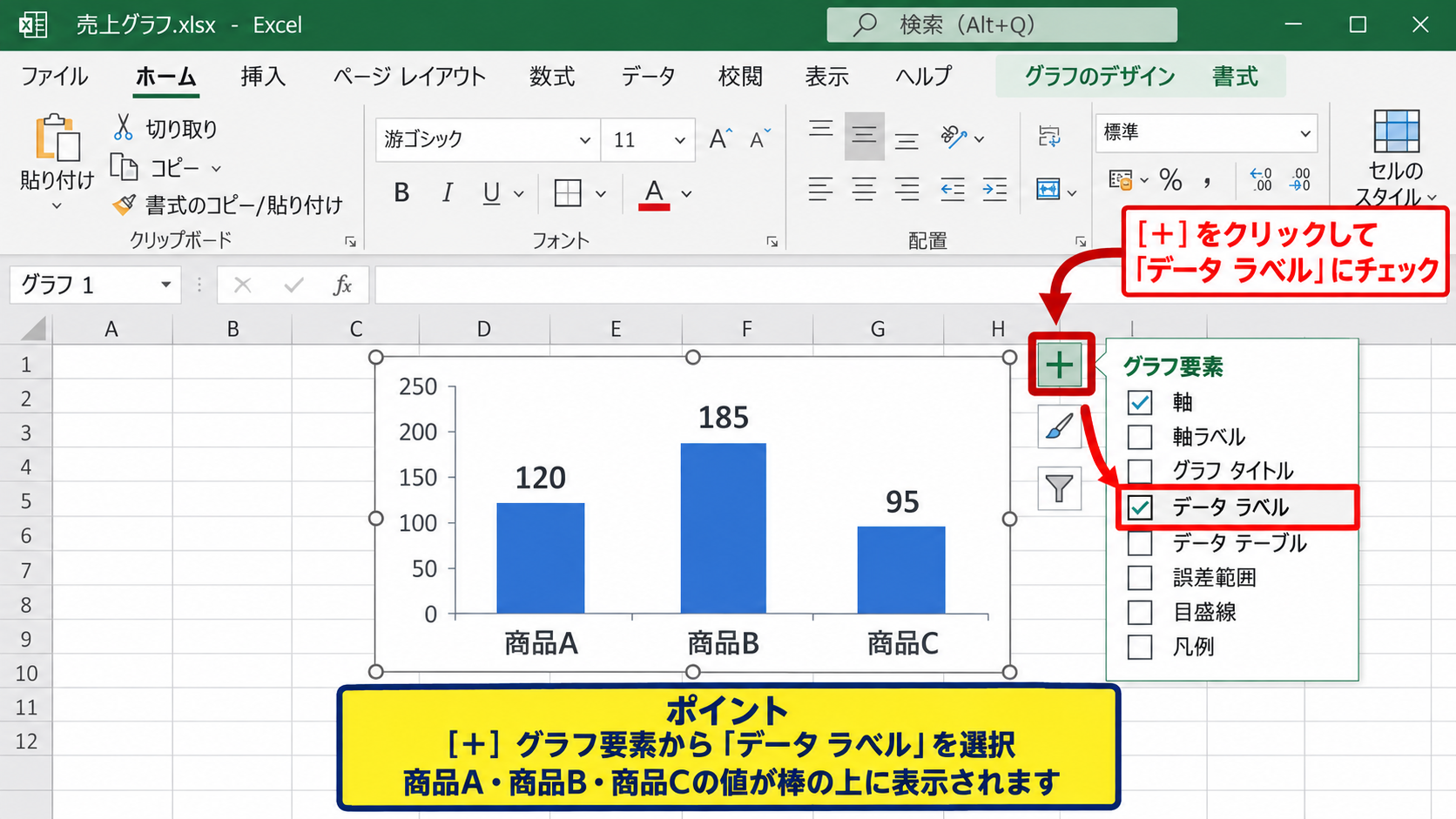Open the font color dropdown arrow
The image size is (1456, 819).
tap(686, 193)
